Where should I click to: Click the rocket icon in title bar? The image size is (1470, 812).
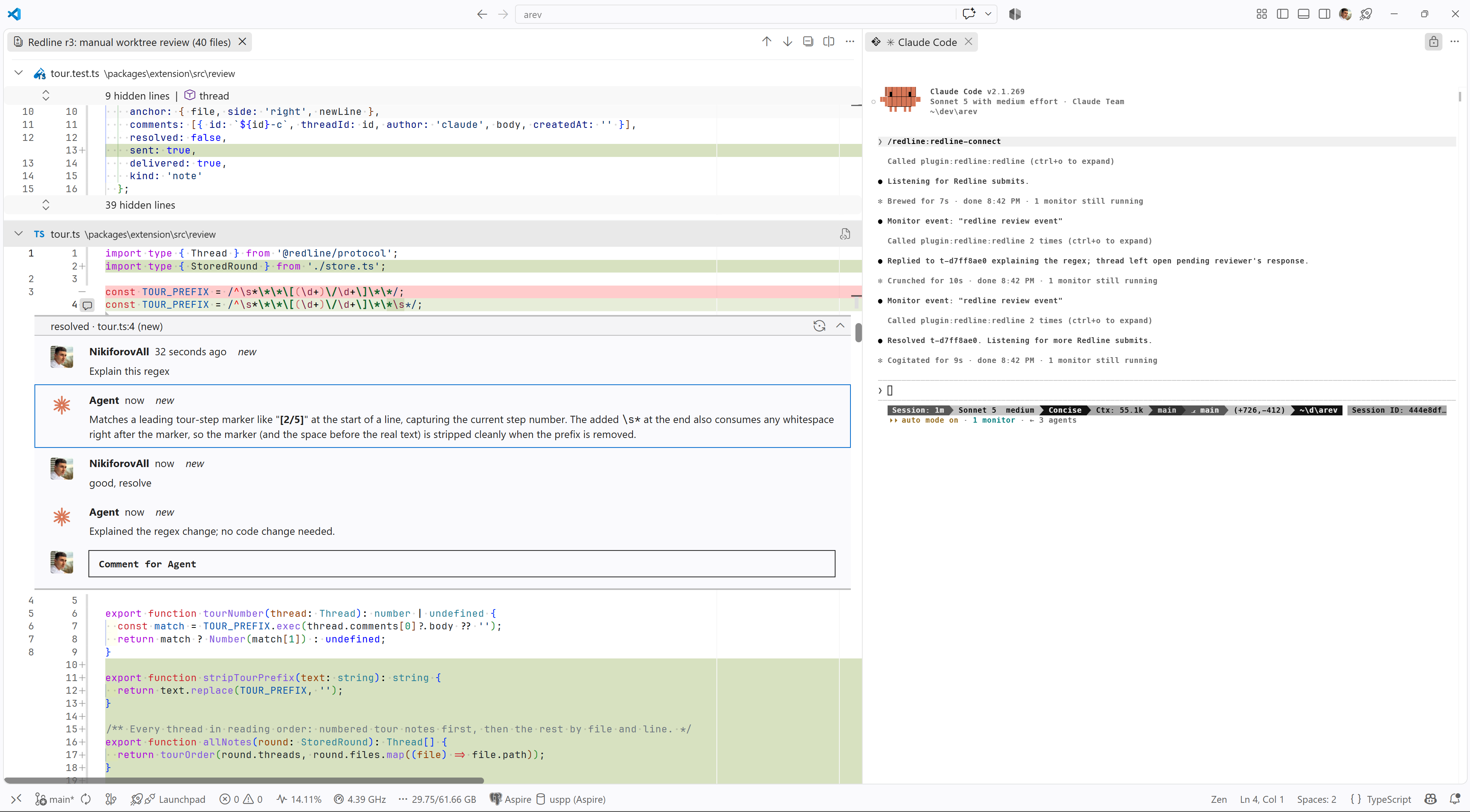click(x=1366, y=14)
